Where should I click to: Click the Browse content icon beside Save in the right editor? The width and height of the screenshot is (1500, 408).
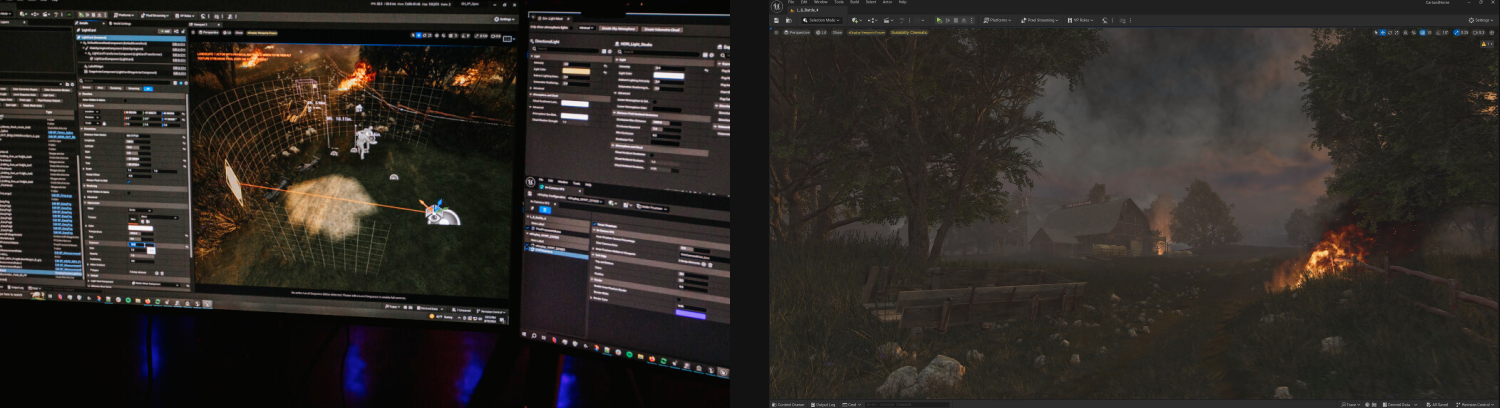point(789,20)
